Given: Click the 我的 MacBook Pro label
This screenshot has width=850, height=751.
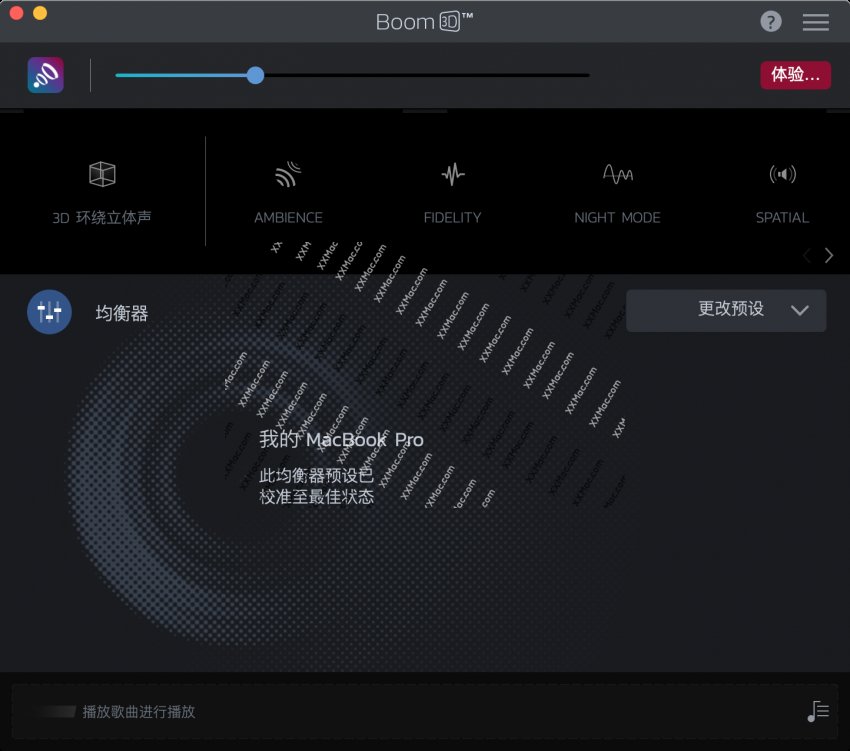Looking at the screenshot, I should coord(341,439).
